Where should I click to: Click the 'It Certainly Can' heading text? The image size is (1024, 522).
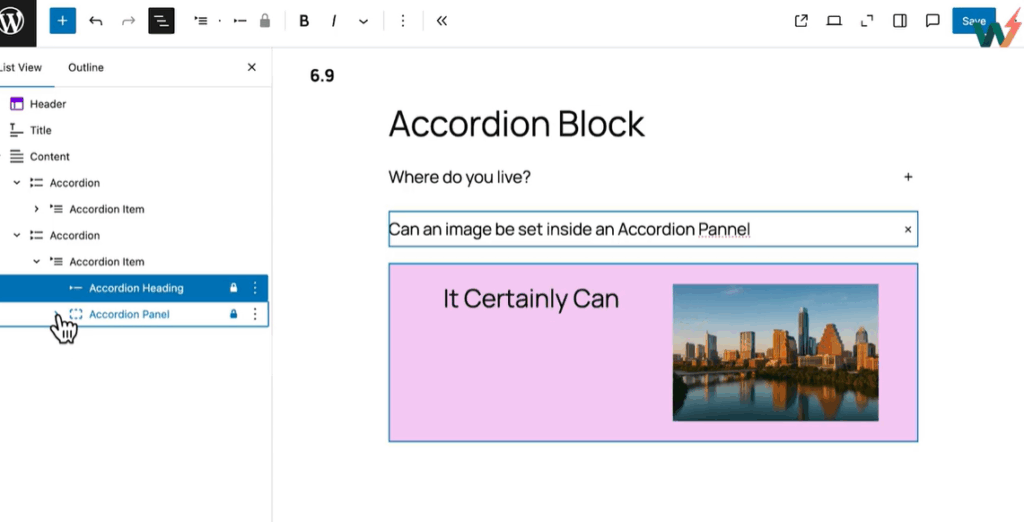click(x=531, y=299)
